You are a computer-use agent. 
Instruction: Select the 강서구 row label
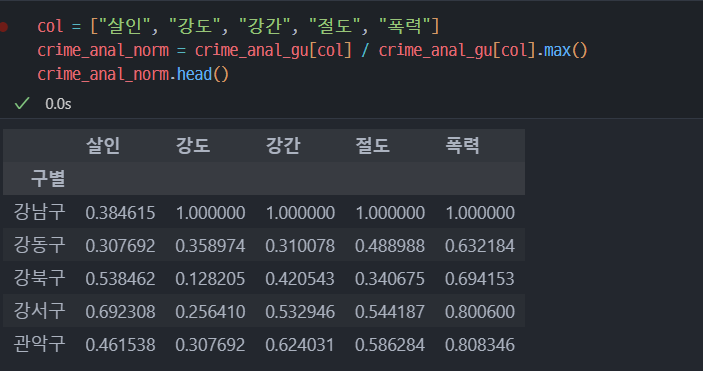[x=39, y=311]
